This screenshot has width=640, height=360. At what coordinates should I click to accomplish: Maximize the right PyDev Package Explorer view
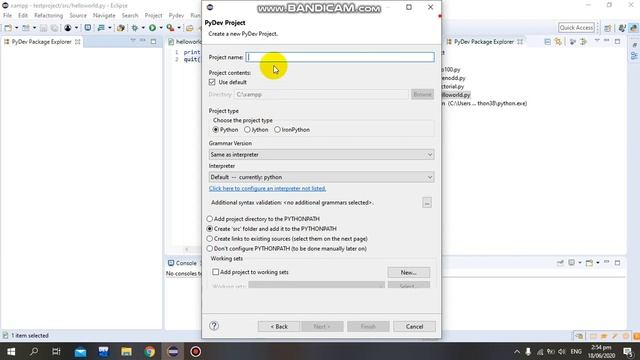pyautogui.click(x=617, y=41)
